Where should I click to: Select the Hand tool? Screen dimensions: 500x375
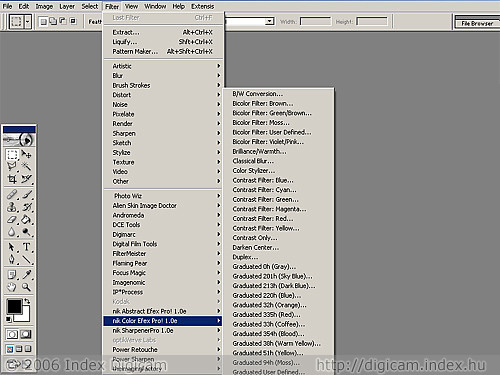click(x=12, y=287)
